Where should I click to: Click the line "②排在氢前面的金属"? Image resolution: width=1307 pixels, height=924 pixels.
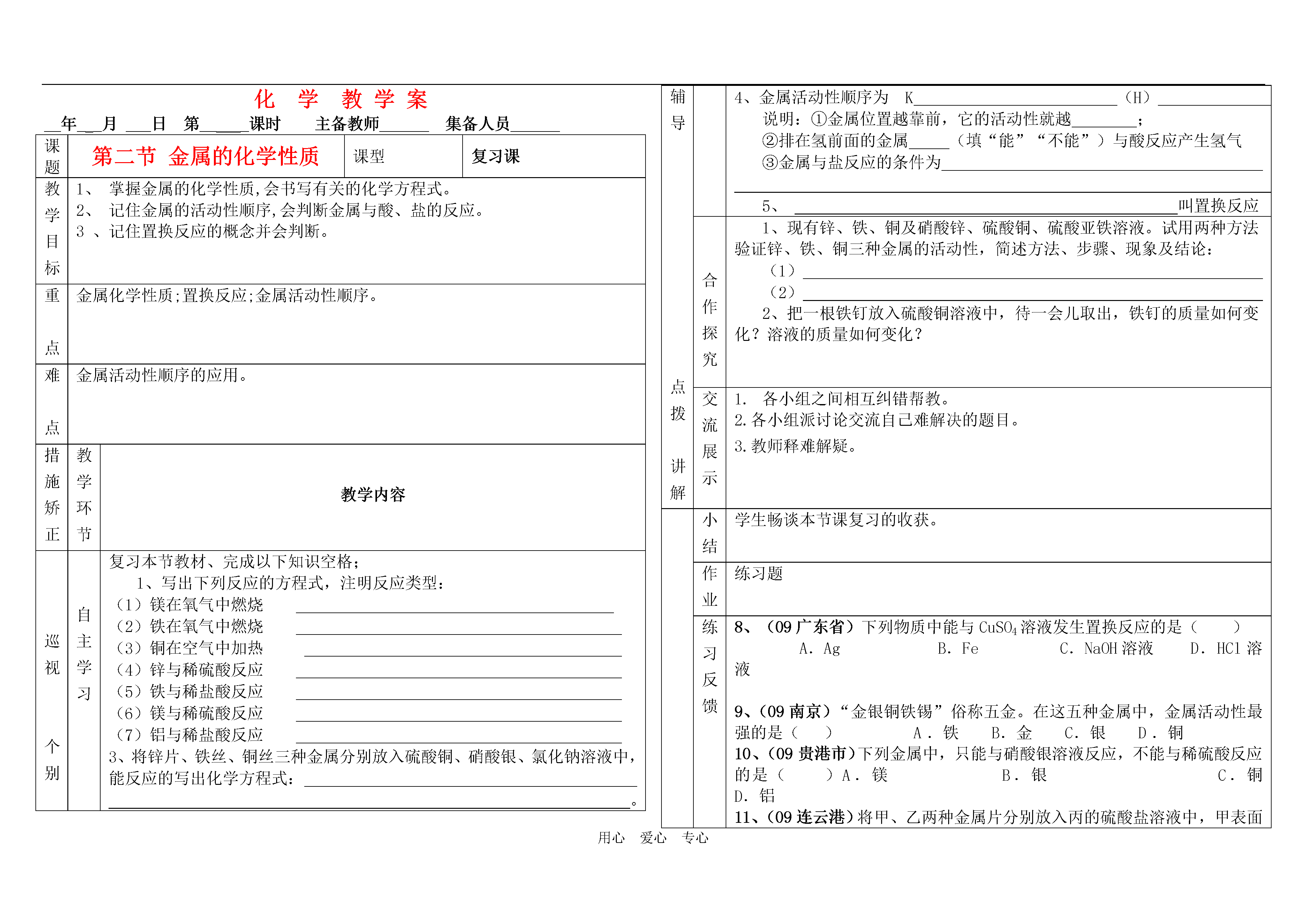[x=1002, y=141]
